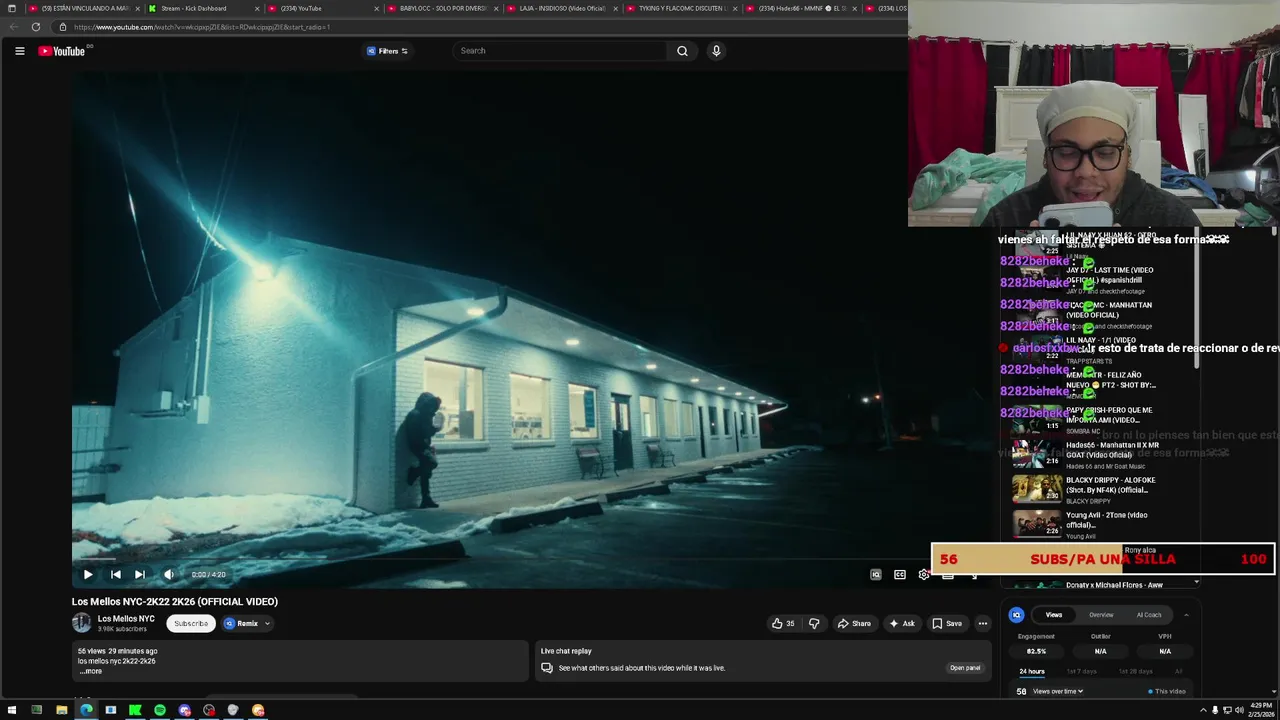
Task: Open File Explorer from taskbar
Action: tap(61, 710)
